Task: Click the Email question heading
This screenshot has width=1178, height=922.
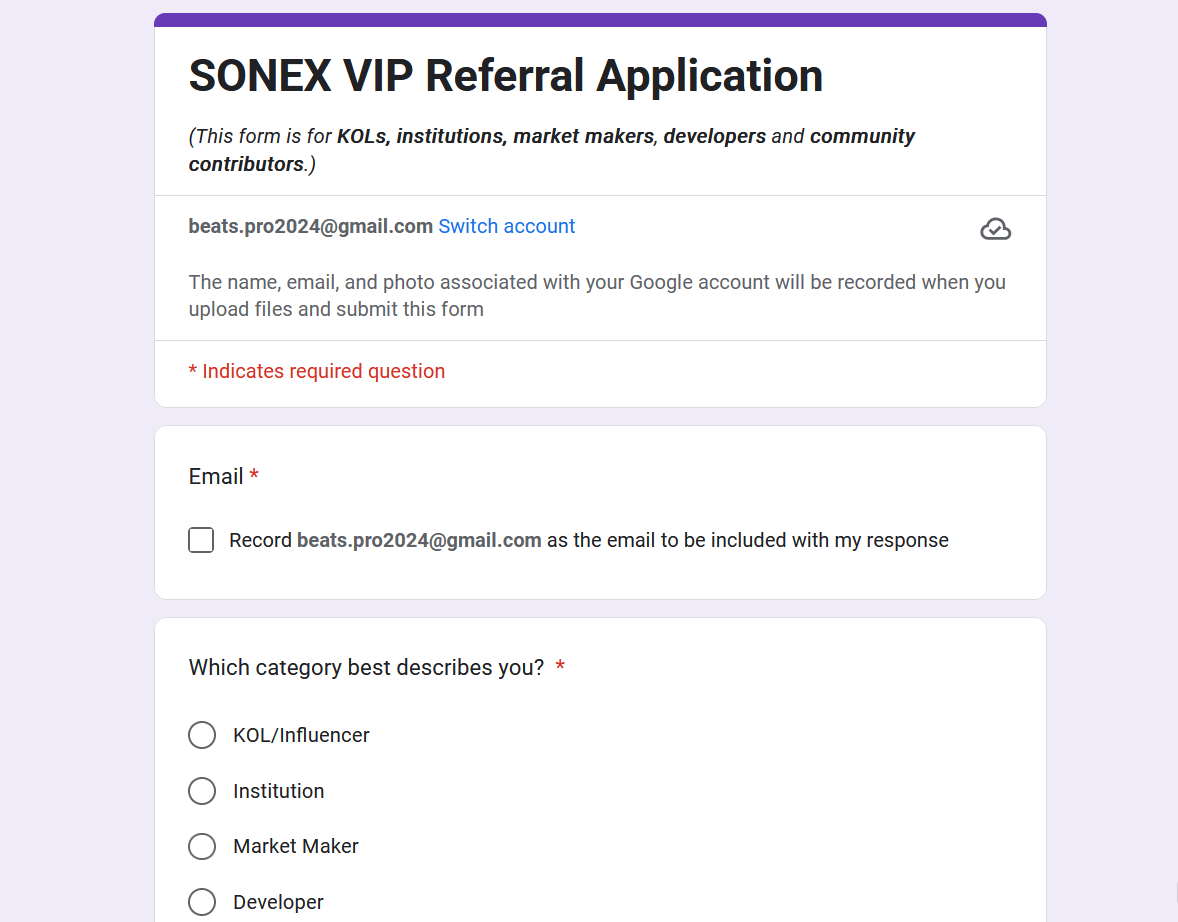Action: 223,476
